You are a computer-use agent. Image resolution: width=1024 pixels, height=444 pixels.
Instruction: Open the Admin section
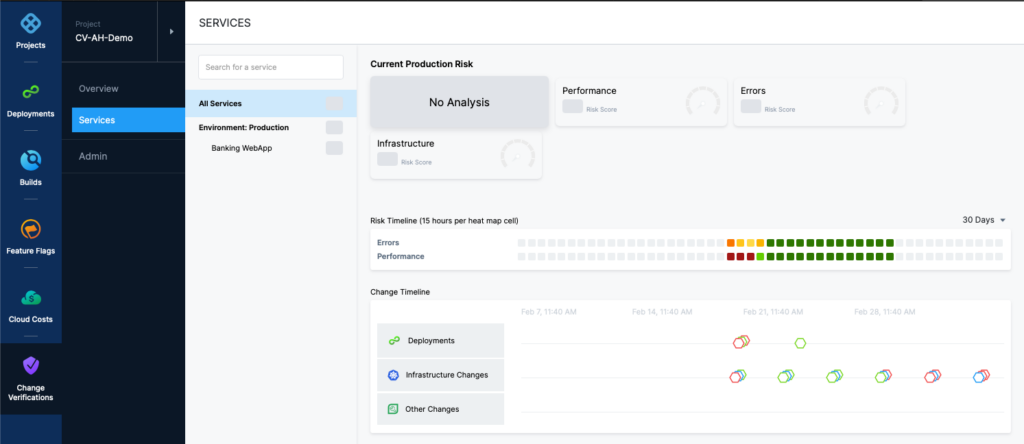click(93, 157)
